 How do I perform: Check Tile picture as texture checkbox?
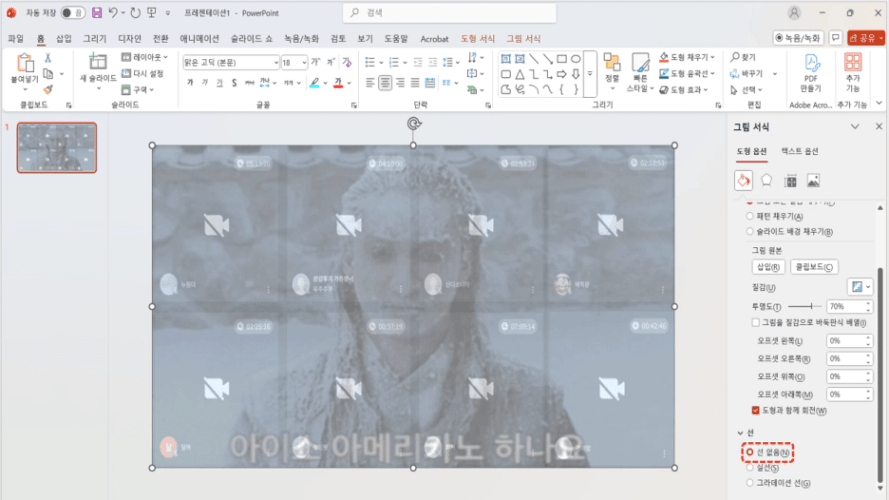point(755,322)
